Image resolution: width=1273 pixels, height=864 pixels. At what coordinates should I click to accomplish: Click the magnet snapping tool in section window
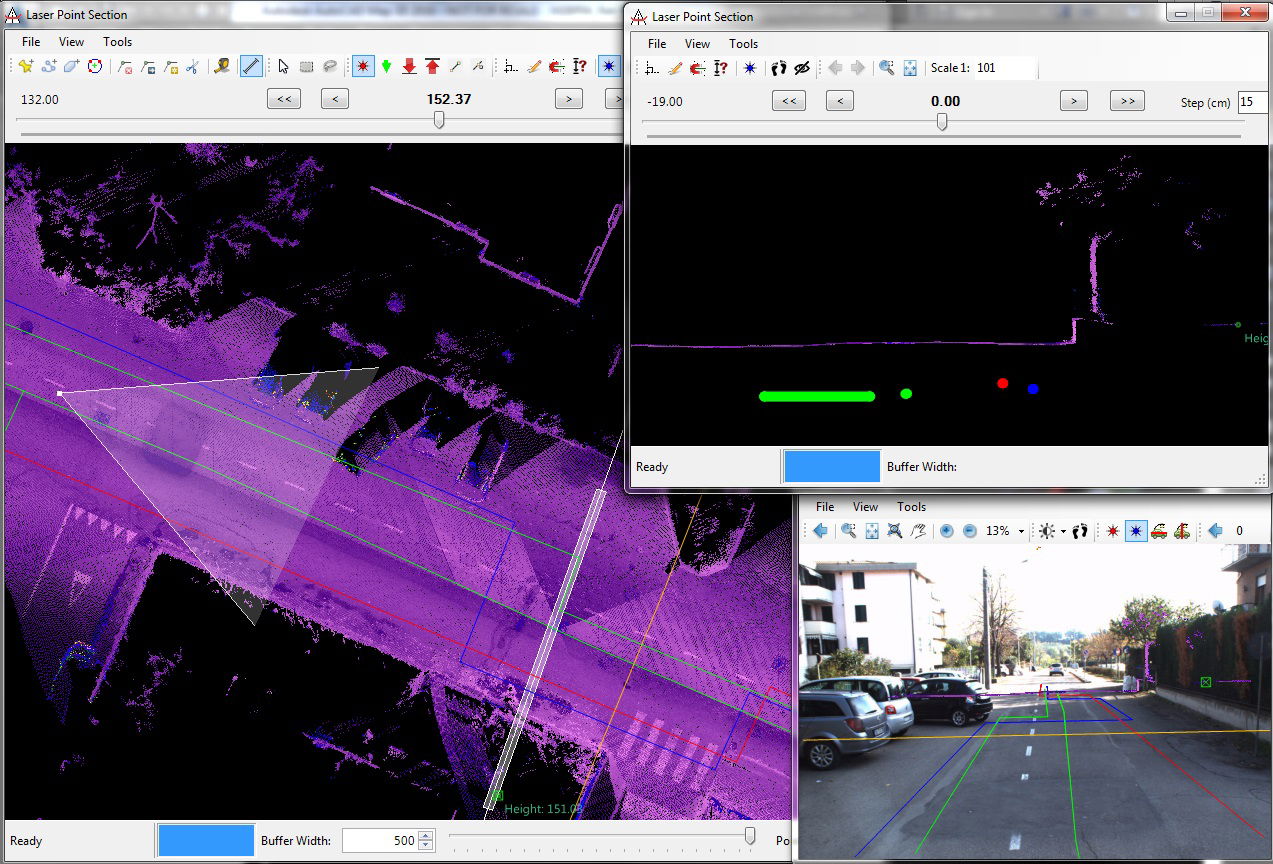(x=696, y=68)
